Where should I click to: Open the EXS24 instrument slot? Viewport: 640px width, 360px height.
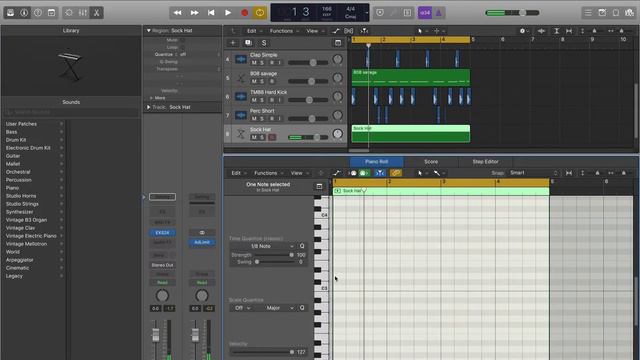click(x=162, y=233)
